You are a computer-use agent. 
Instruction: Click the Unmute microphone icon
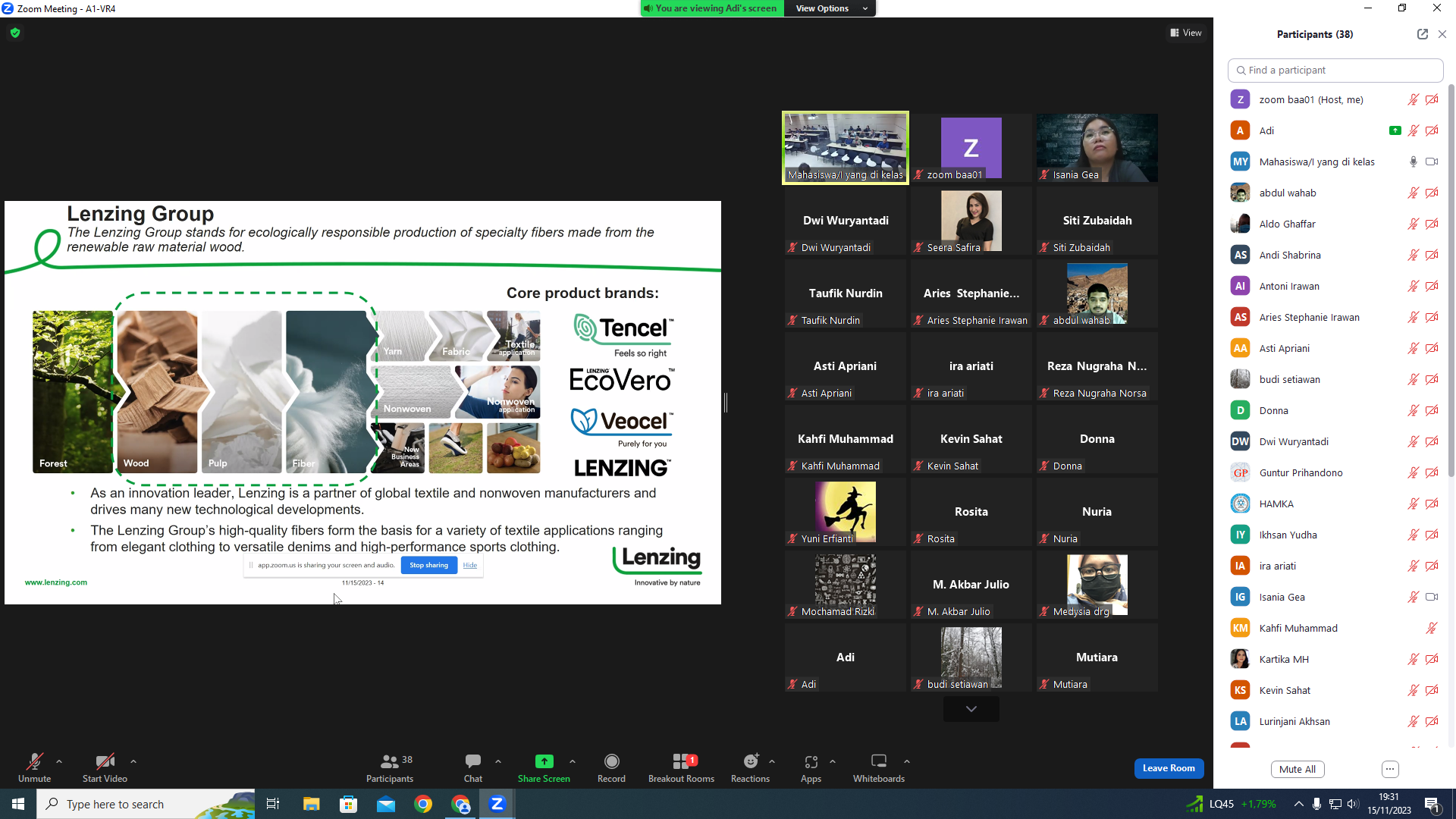(x=35, y=761)
